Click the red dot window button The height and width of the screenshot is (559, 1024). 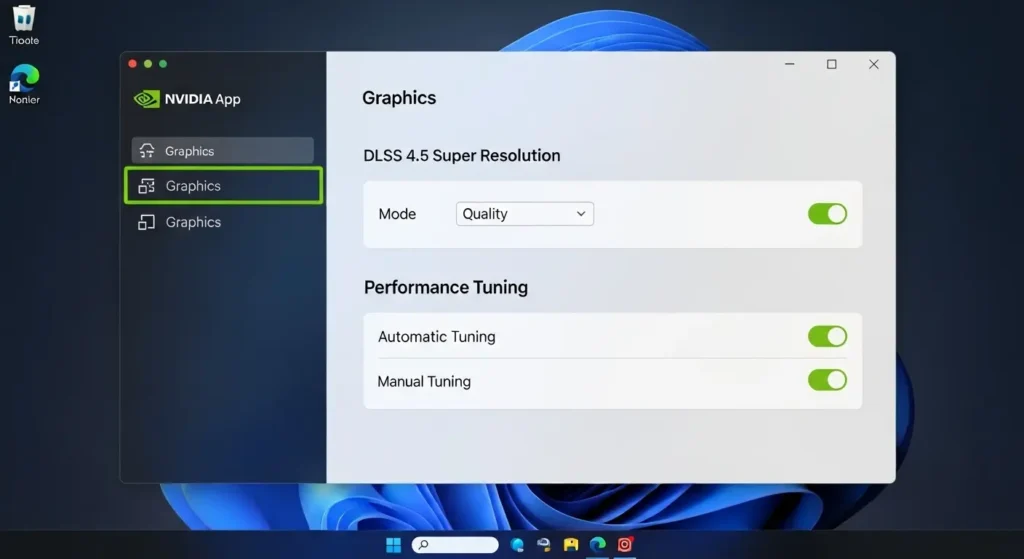coord(133,63)
